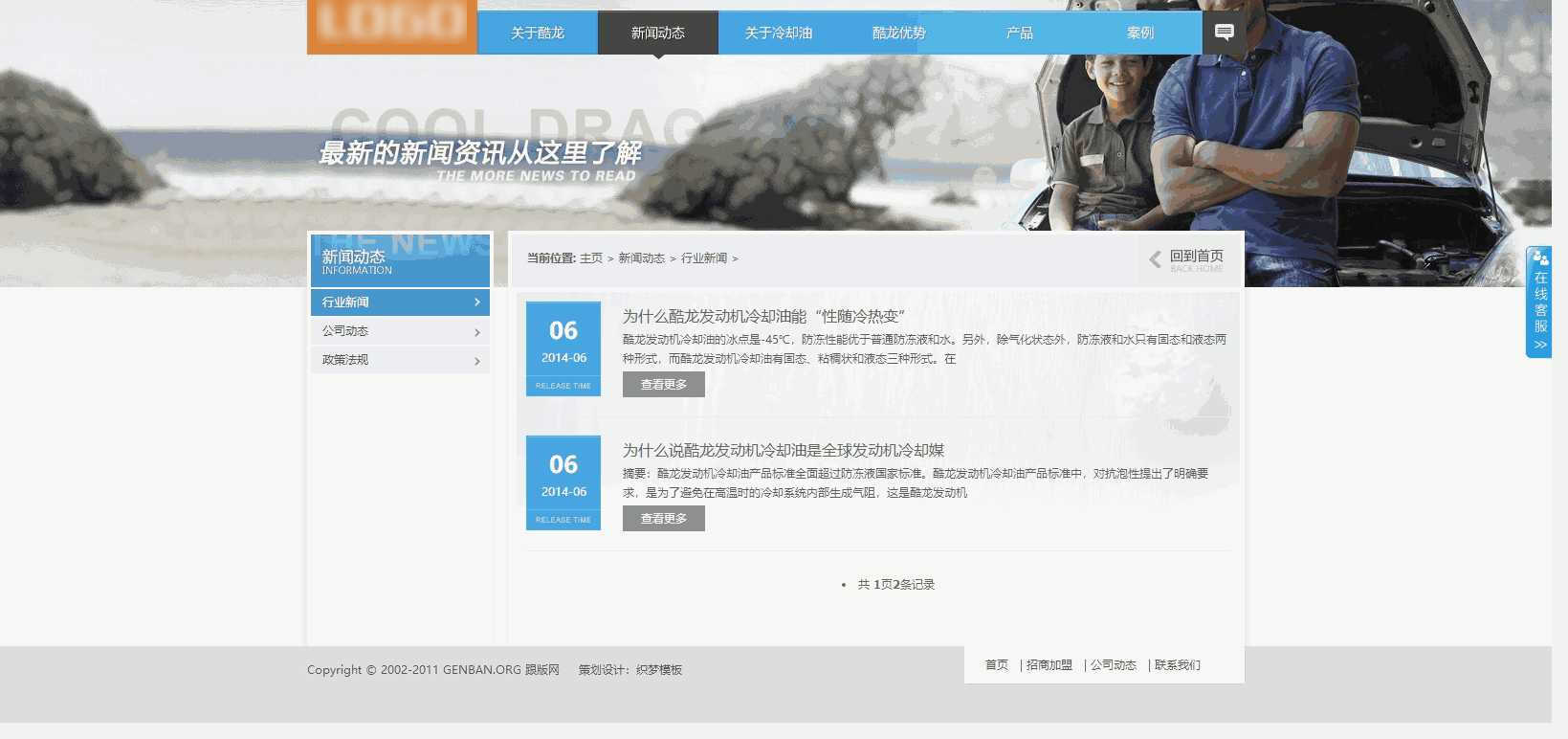This screenshot has width=1568, height=739.
Task: Click 行业新闻 in the breadcrumb
Action: click(704, 258)
